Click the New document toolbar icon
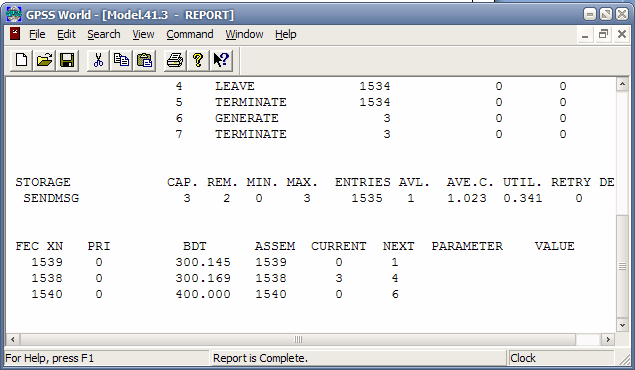This screenshot has width=635, height=370. pos(21,60)
